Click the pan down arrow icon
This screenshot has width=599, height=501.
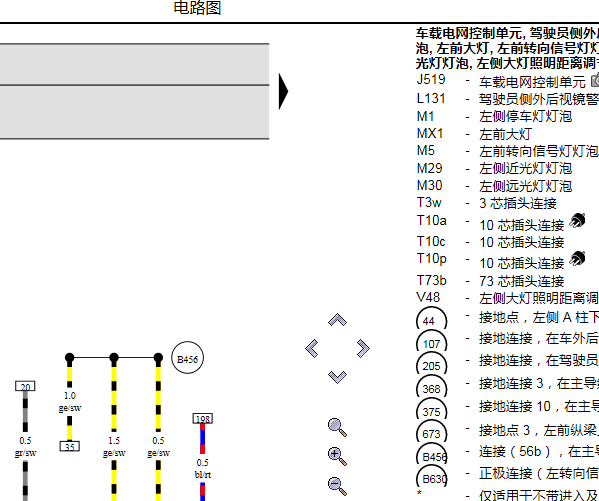[x=337, y=377]
